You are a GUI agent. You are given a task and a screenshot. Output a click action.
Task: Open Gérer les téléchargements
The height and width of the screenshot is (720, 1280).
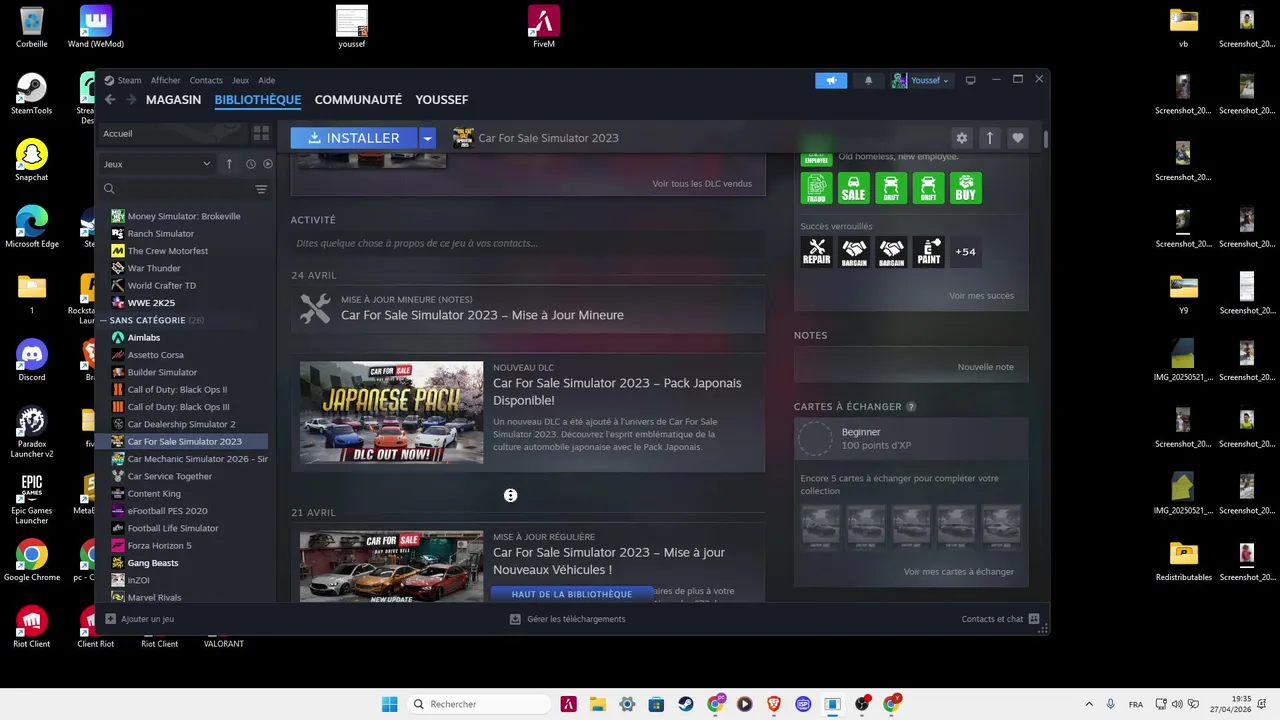coord(567,619)
